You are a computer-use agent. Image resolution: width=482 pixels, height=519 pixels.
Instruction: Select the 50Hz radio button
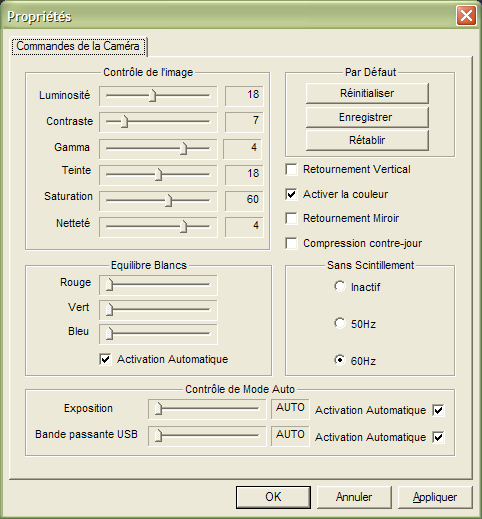[340, 323]
